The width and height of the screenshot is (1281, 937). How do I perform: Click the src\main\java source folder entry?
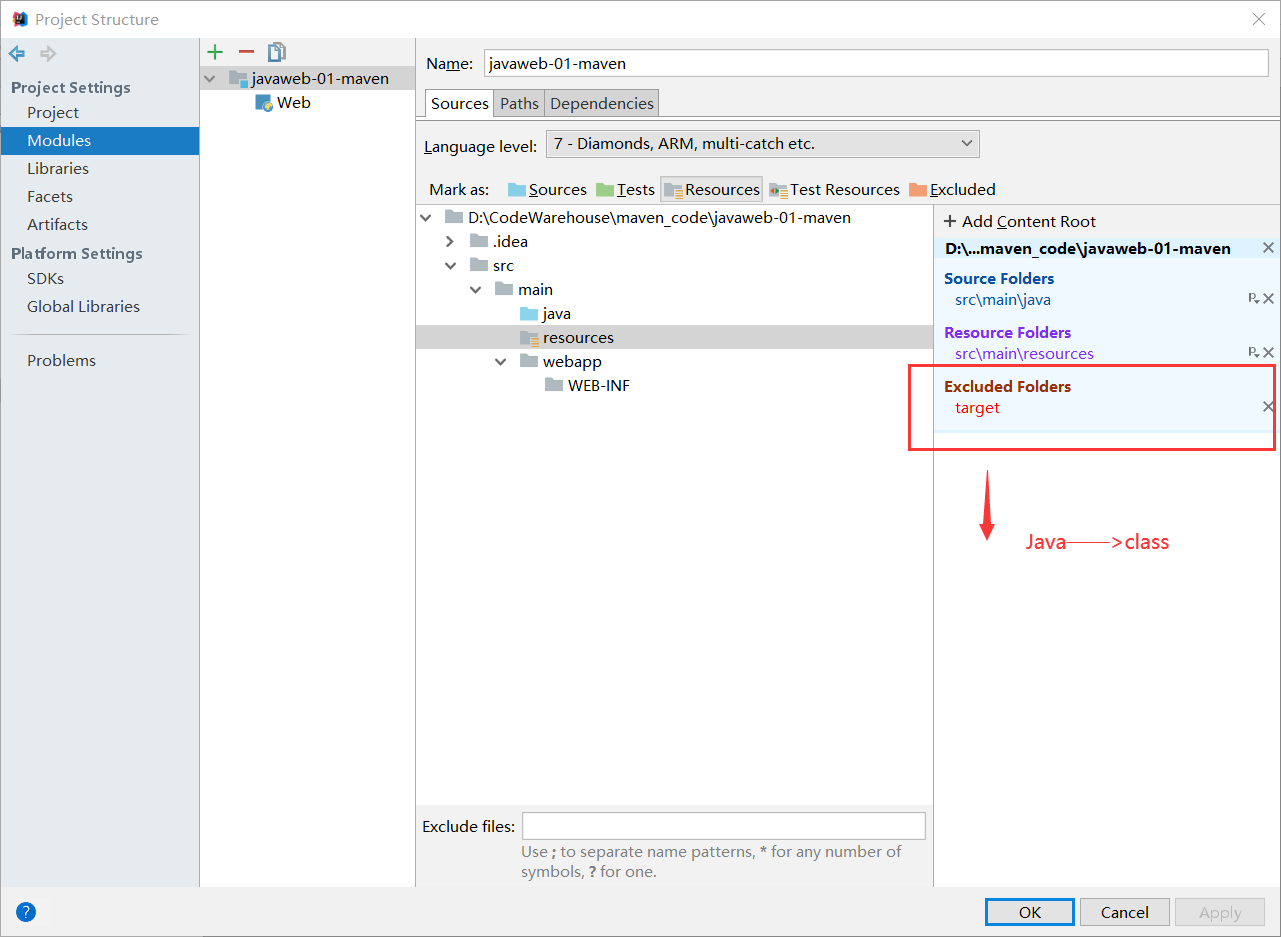tap(1003, 300)
